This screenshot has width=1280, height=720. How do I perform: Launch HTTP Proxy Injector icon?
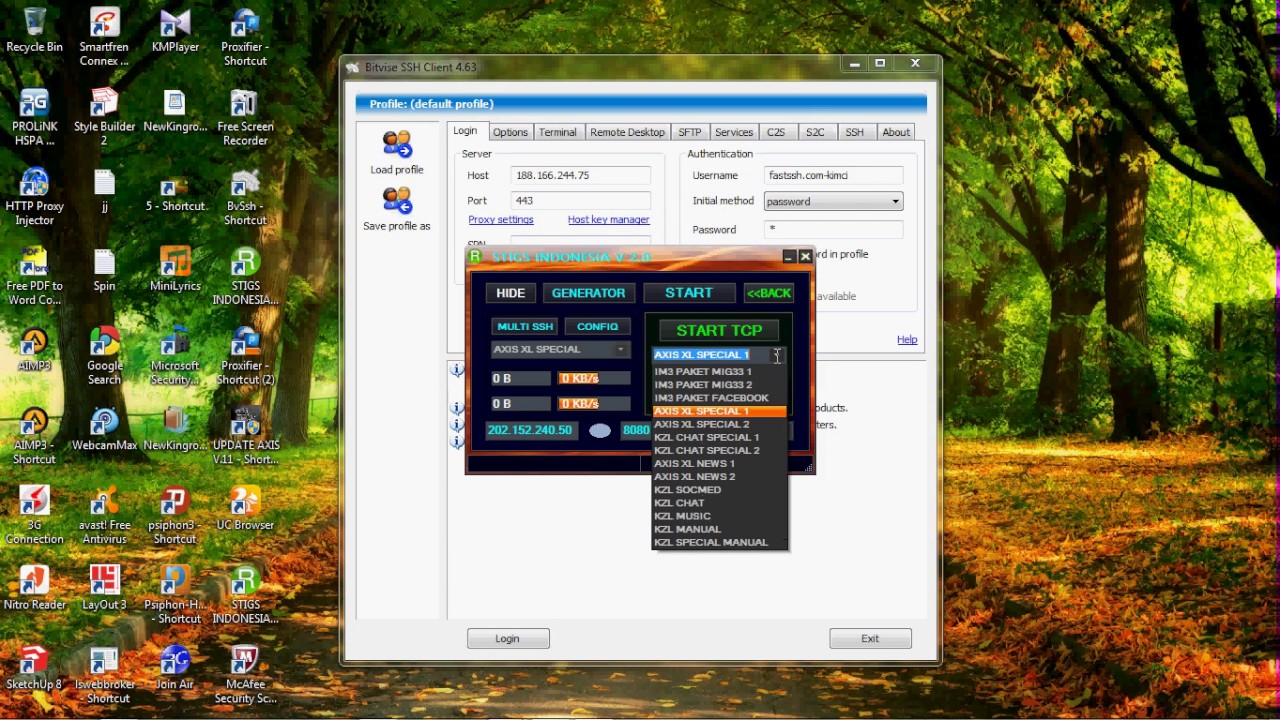tap(34, 197)
